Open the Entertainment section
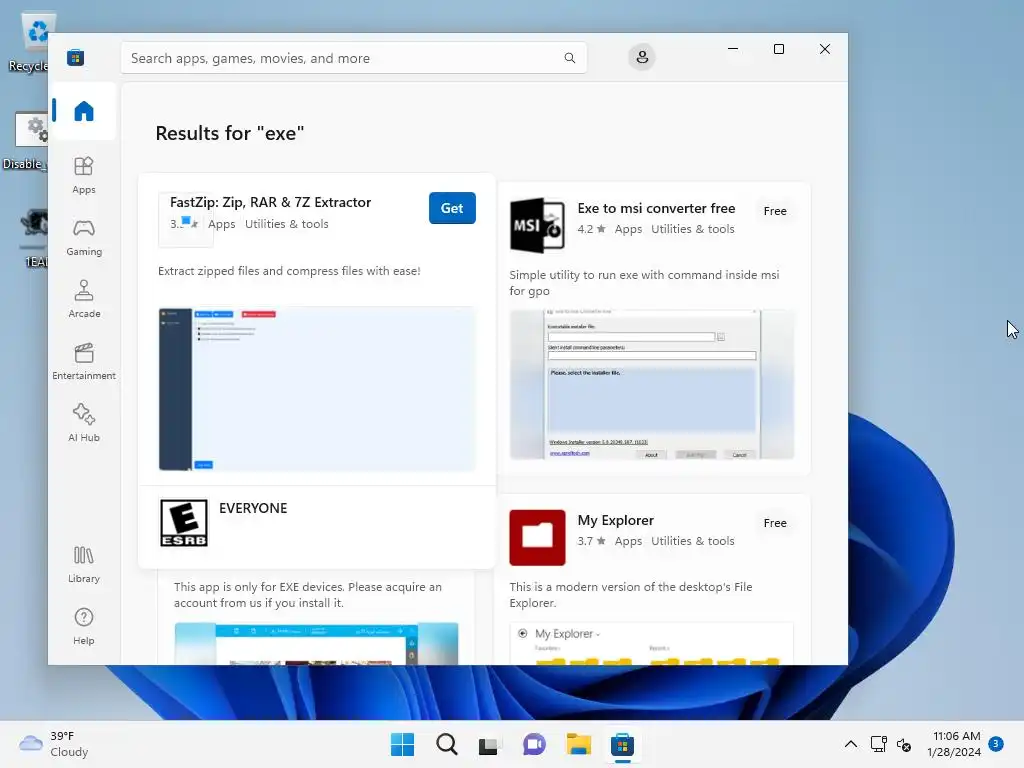1024x768 pixels. click(x=84, y=361)
